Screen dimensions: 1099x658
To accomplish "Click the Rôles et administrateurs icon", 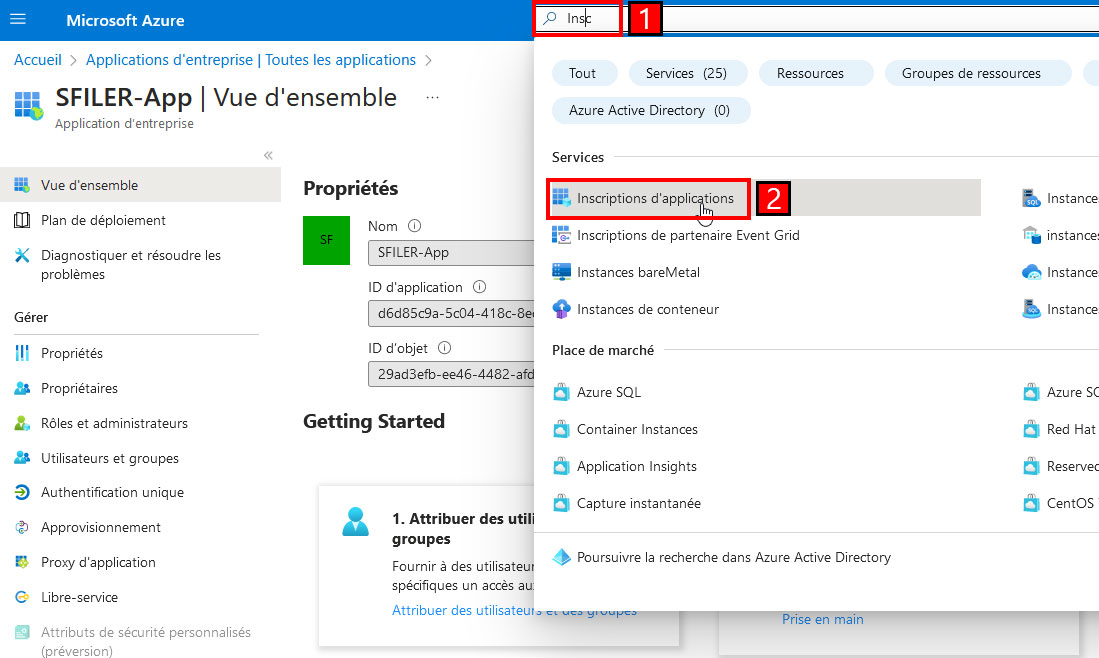I will (x=22, y=423).
